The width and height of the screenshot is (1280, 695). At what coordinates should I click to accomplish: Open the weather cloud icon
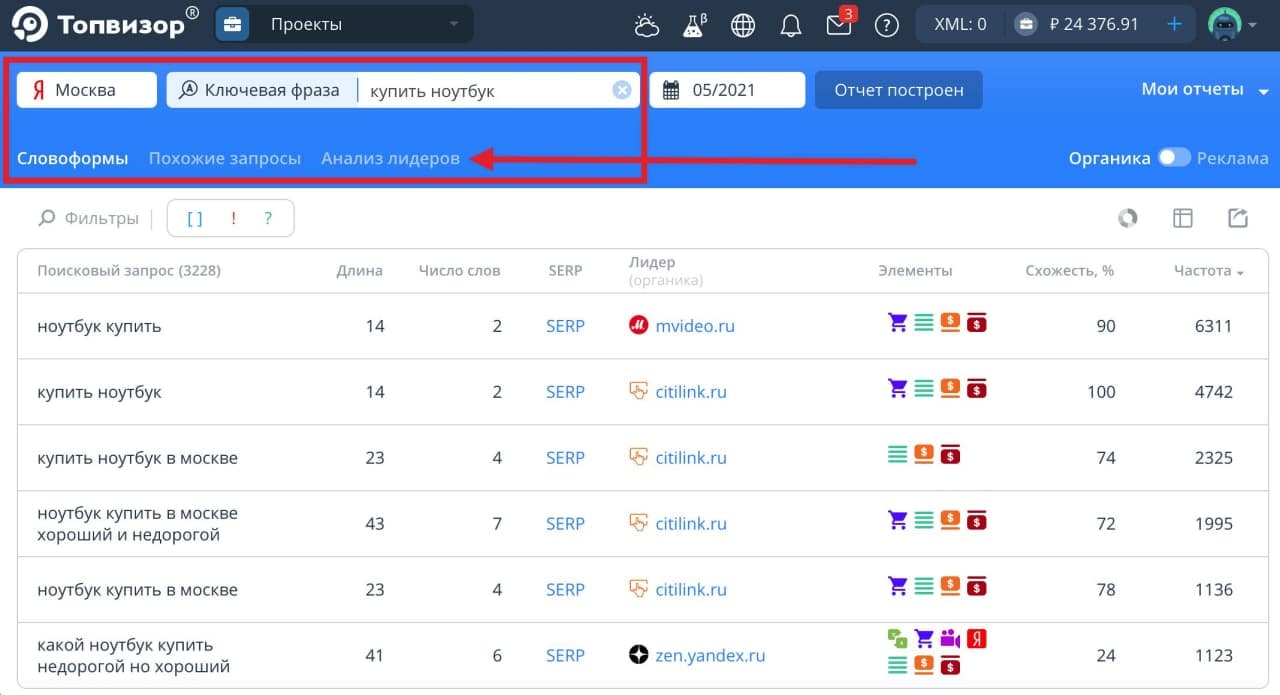pyautogui.click(x=647, y=25)
